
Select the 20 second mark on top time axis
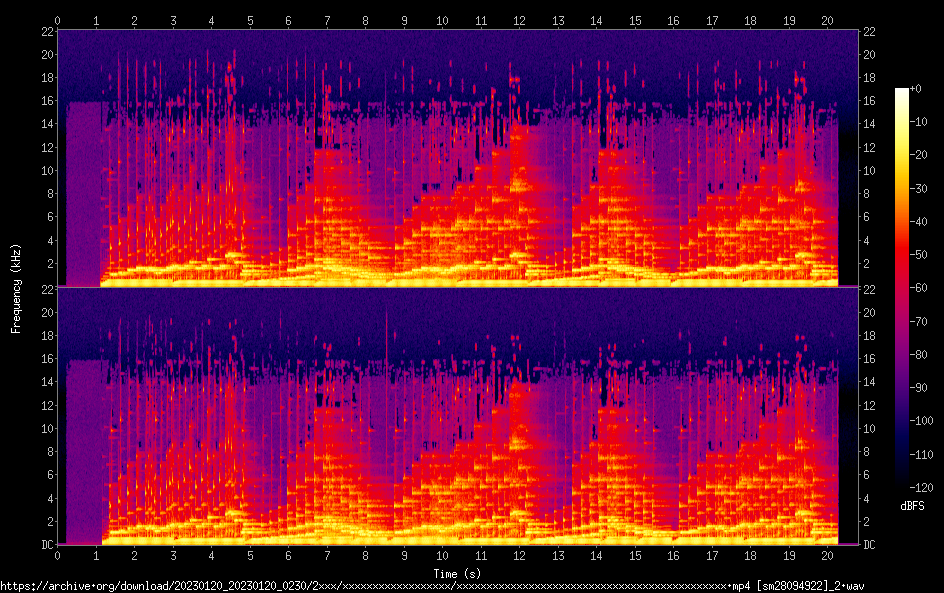pyautogui.click(x=828, y=20)
